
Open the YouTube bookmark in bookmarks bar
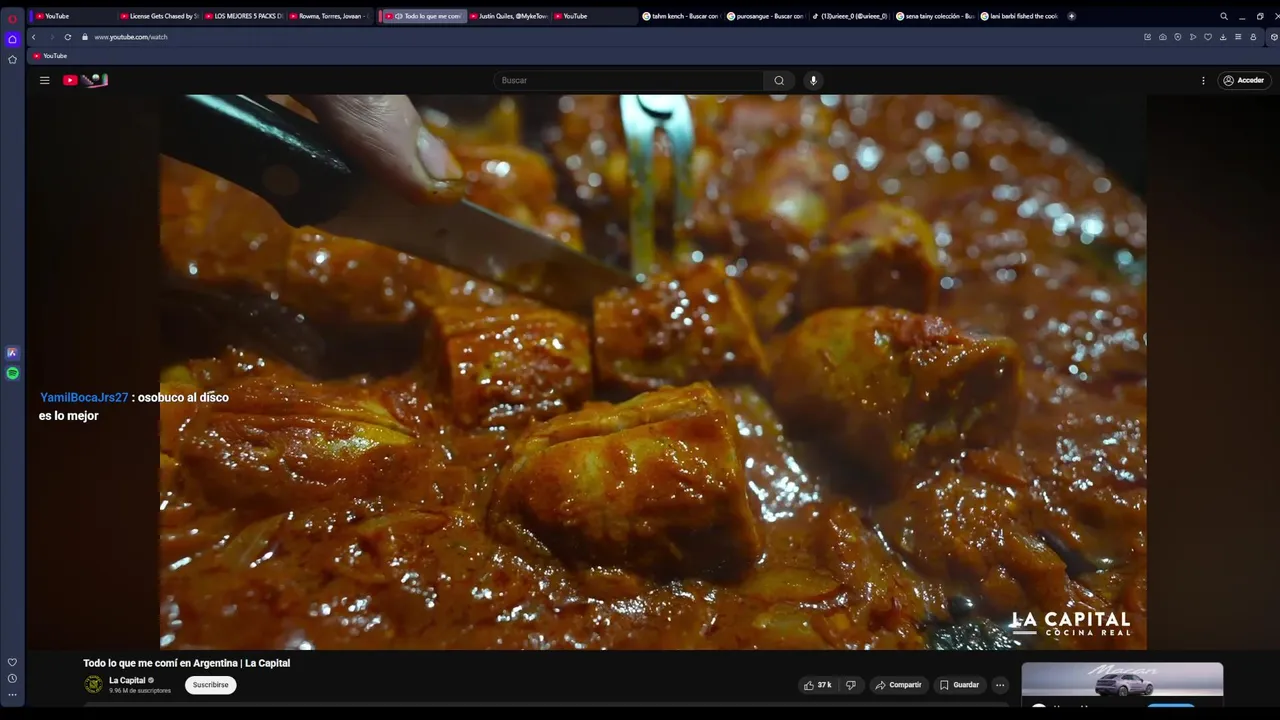pyautogui.click(x=50, y=56)
